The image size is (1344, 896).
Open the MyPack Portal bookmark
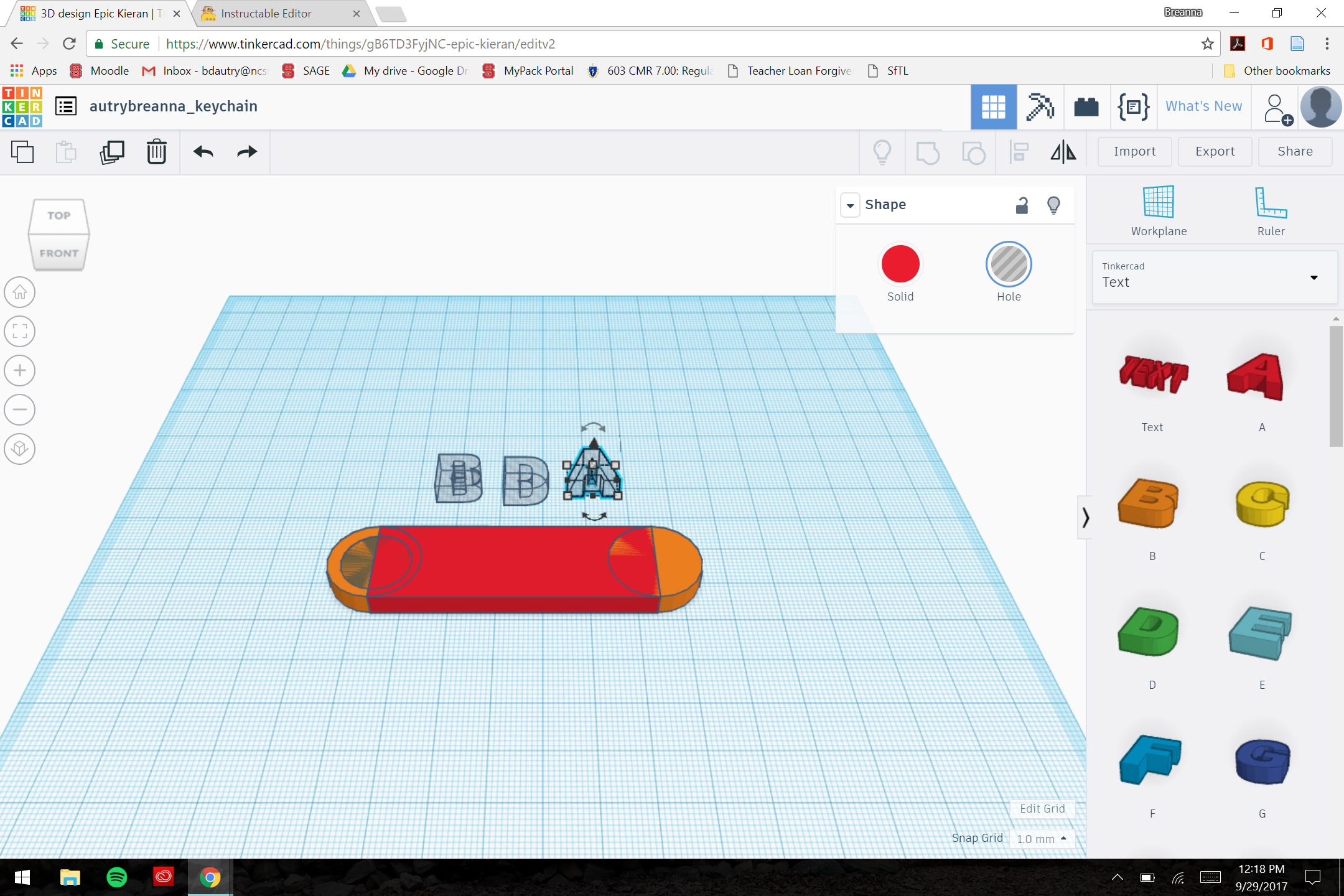coord(528,71)
